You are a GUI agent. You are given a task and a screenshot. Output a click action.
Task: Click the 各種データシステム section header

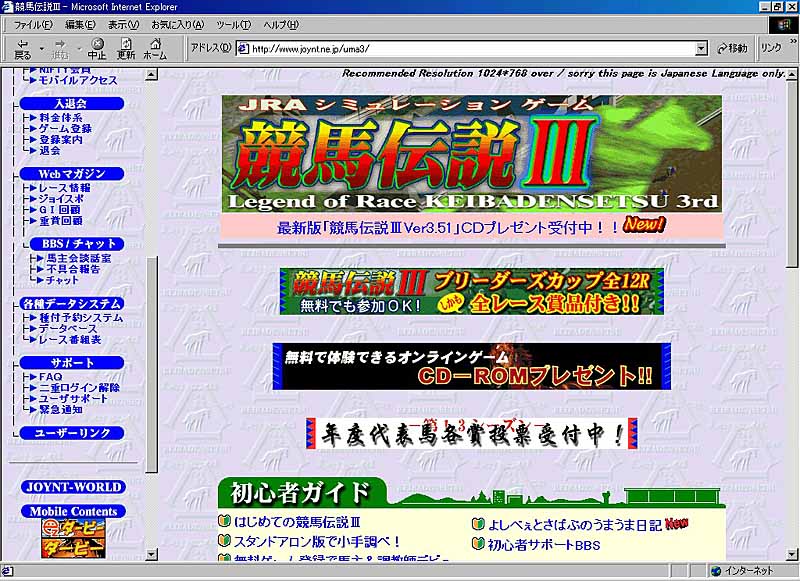tap(71, 304)
